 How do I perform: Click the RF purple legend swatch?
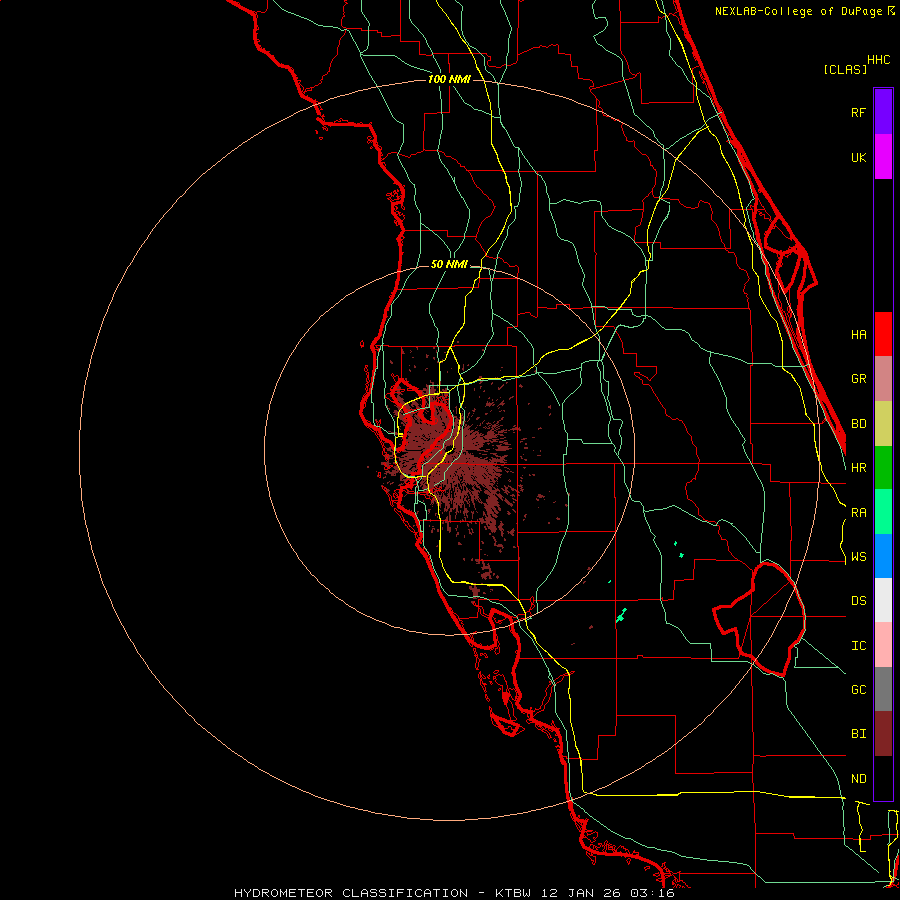point(883,112)
